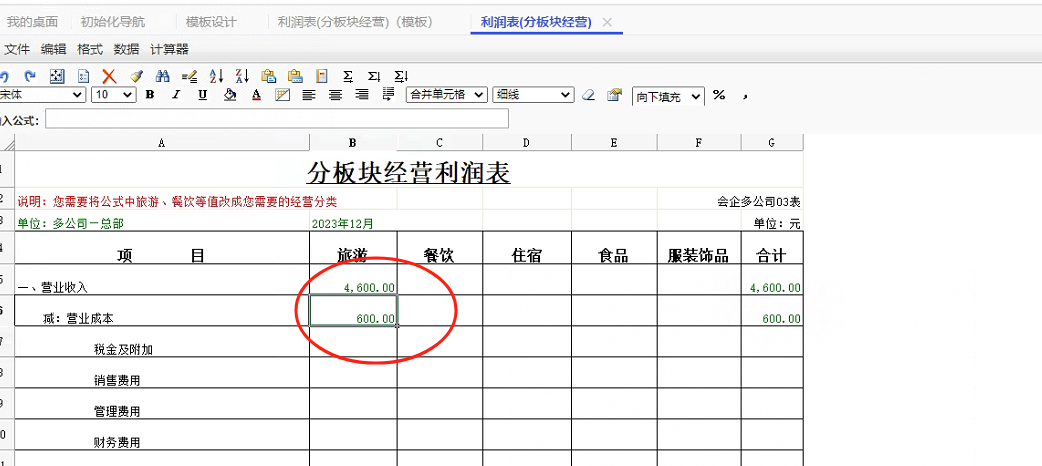Click the grid selection icon in the toolbar
Image resolution: width=1042 pixels, height=466 pixels.
click(57, 76)
